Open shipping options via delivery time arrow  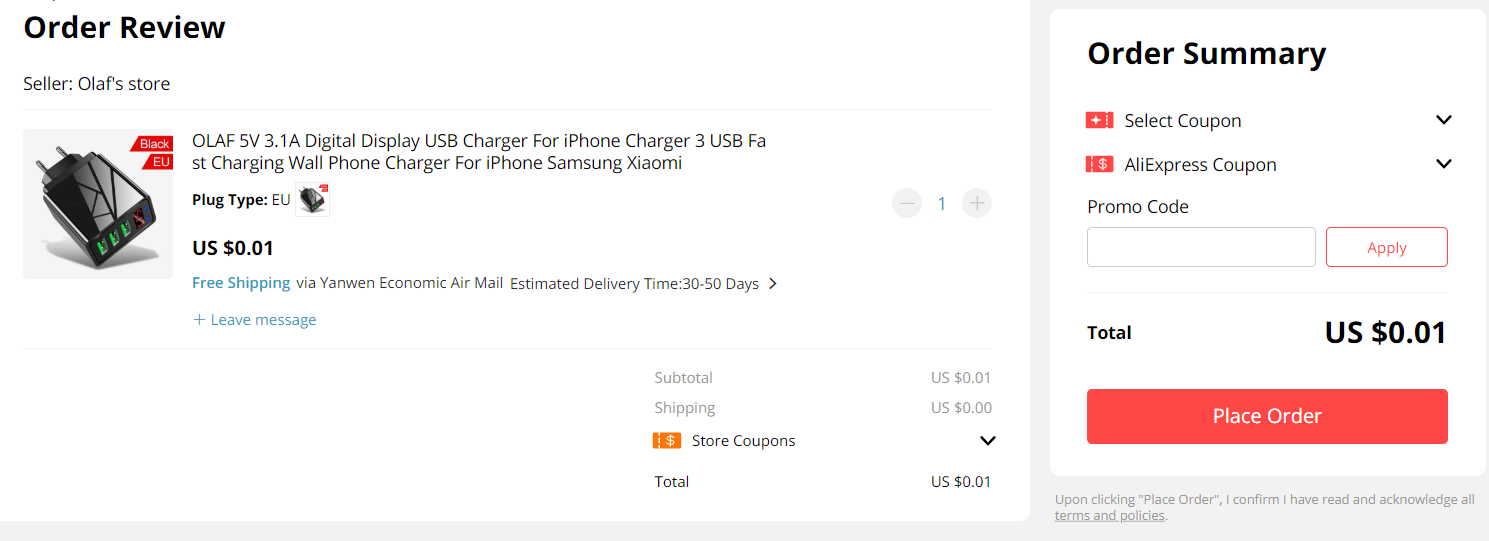pos(772,284)
